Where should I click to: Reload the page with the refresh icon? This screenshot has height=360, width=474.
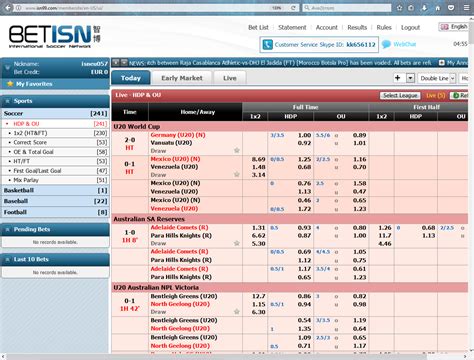point(293,8)
